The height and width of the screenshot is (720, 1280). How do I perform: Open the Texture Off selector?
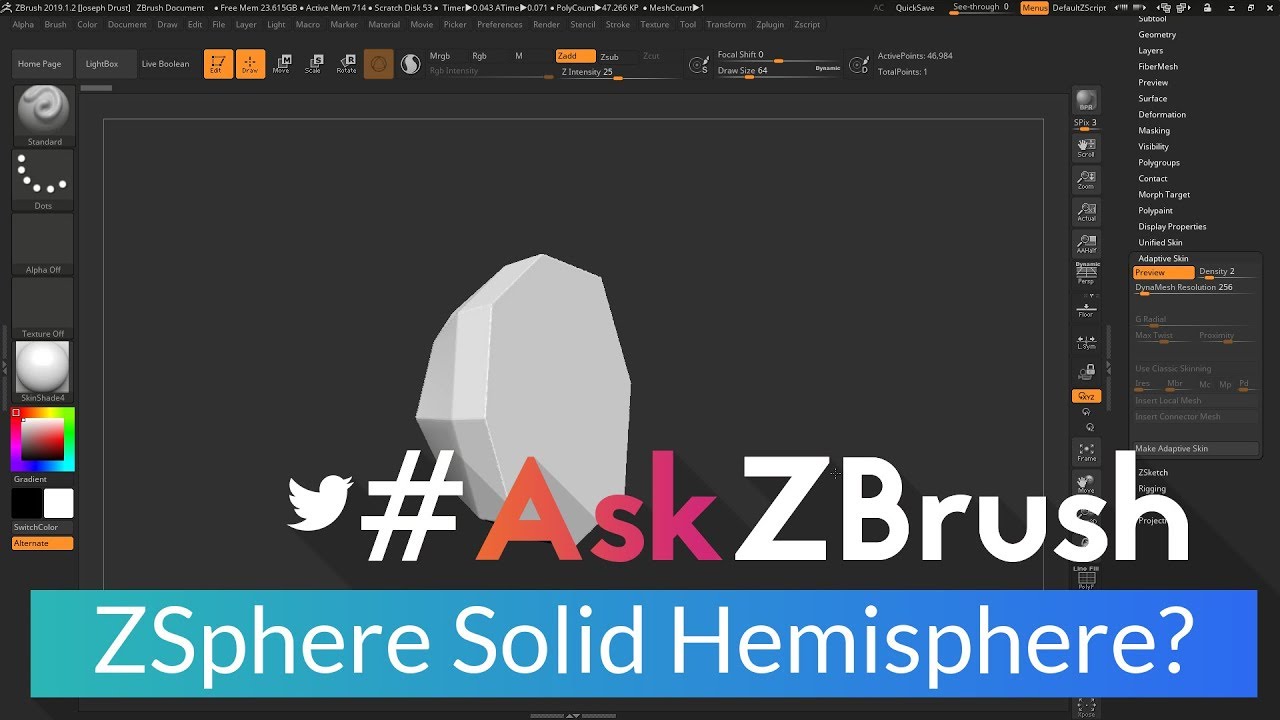(x=43, y=308)
